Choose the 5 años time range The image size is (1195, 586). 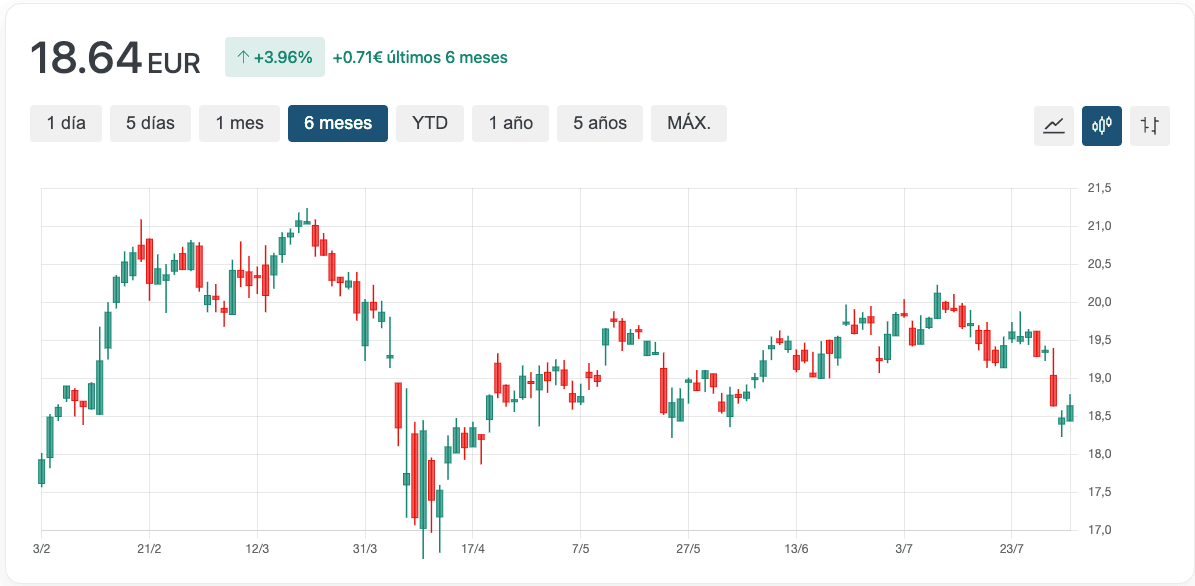(x=600, y=123)
